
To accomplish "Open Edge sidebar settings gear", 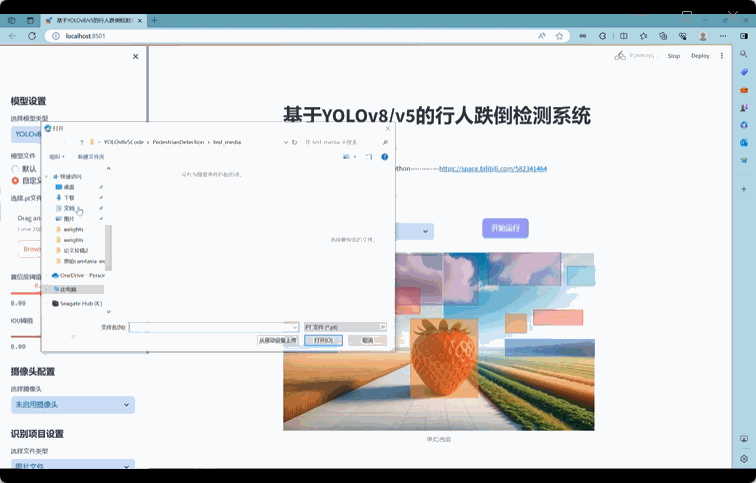I will 744,458.
